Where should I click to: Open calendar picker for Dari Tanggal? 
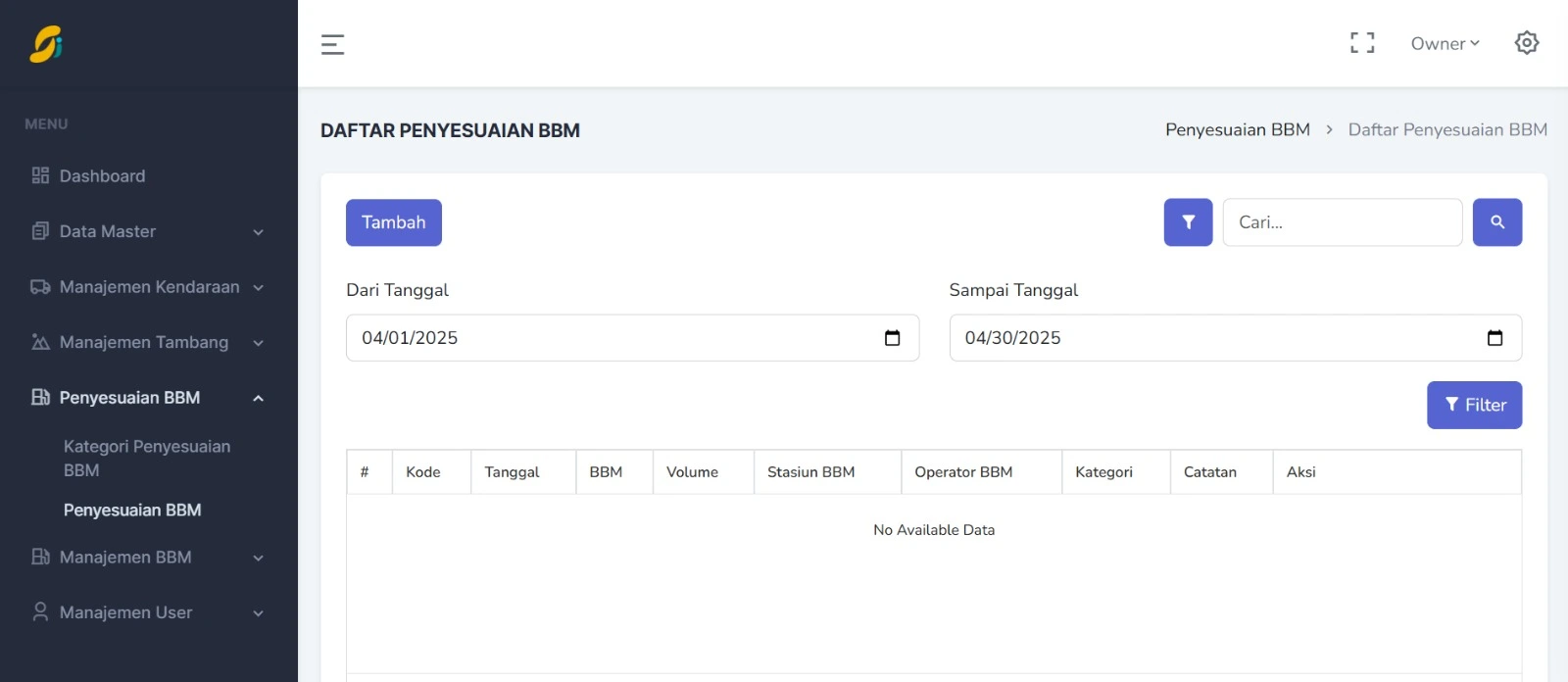892,338
